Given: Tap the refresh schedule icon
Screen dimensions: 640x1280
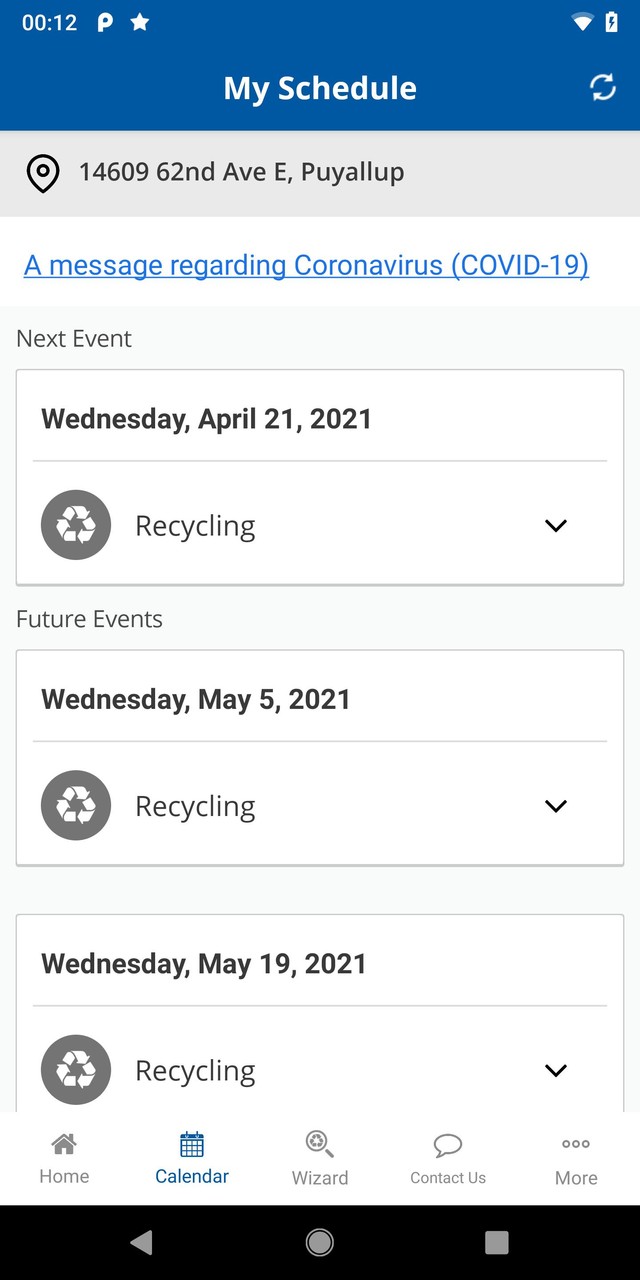Looking at the screenshot, I should coord(603,88).
